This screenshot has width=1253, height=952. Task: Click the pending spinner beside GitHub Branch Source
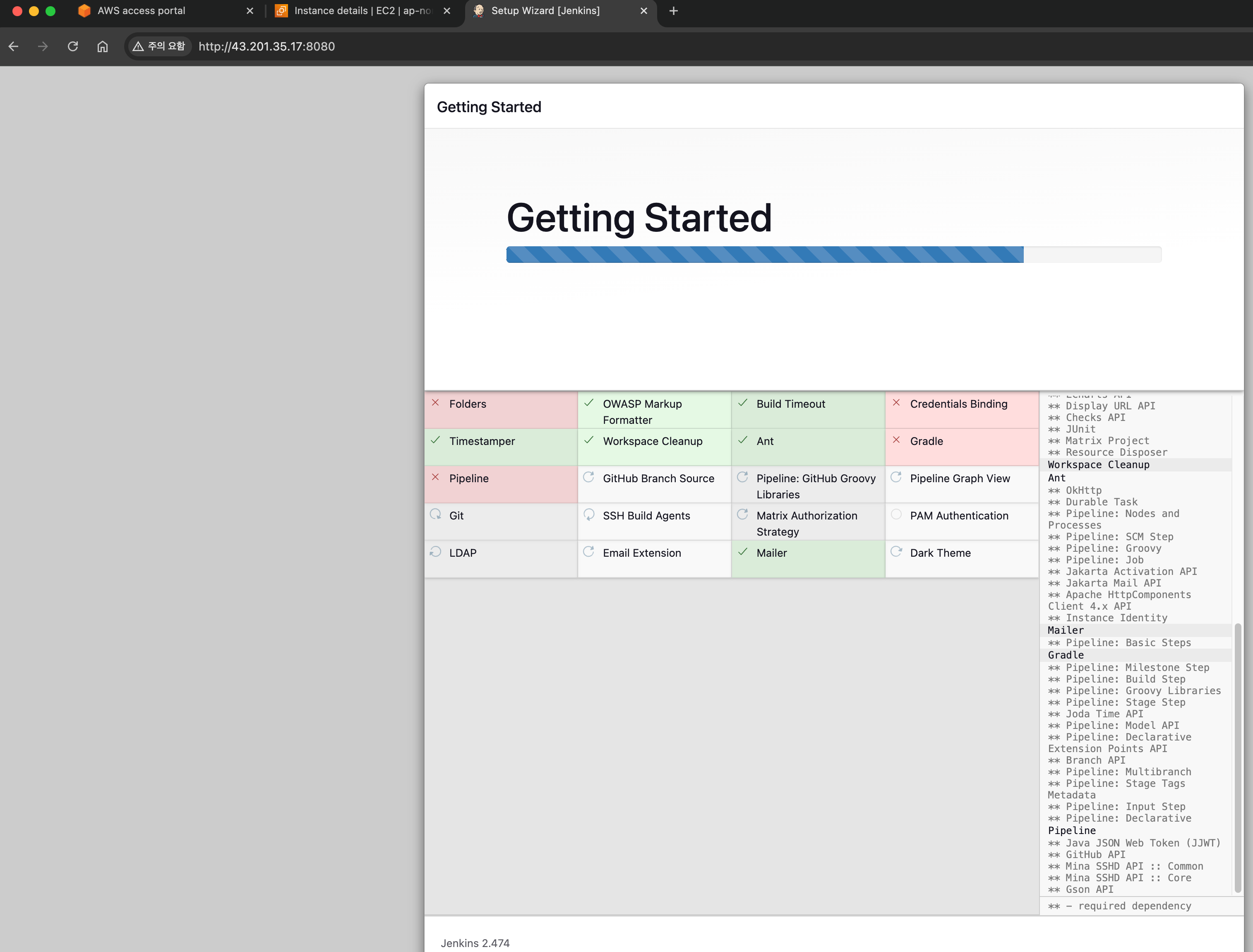(589, 477)
